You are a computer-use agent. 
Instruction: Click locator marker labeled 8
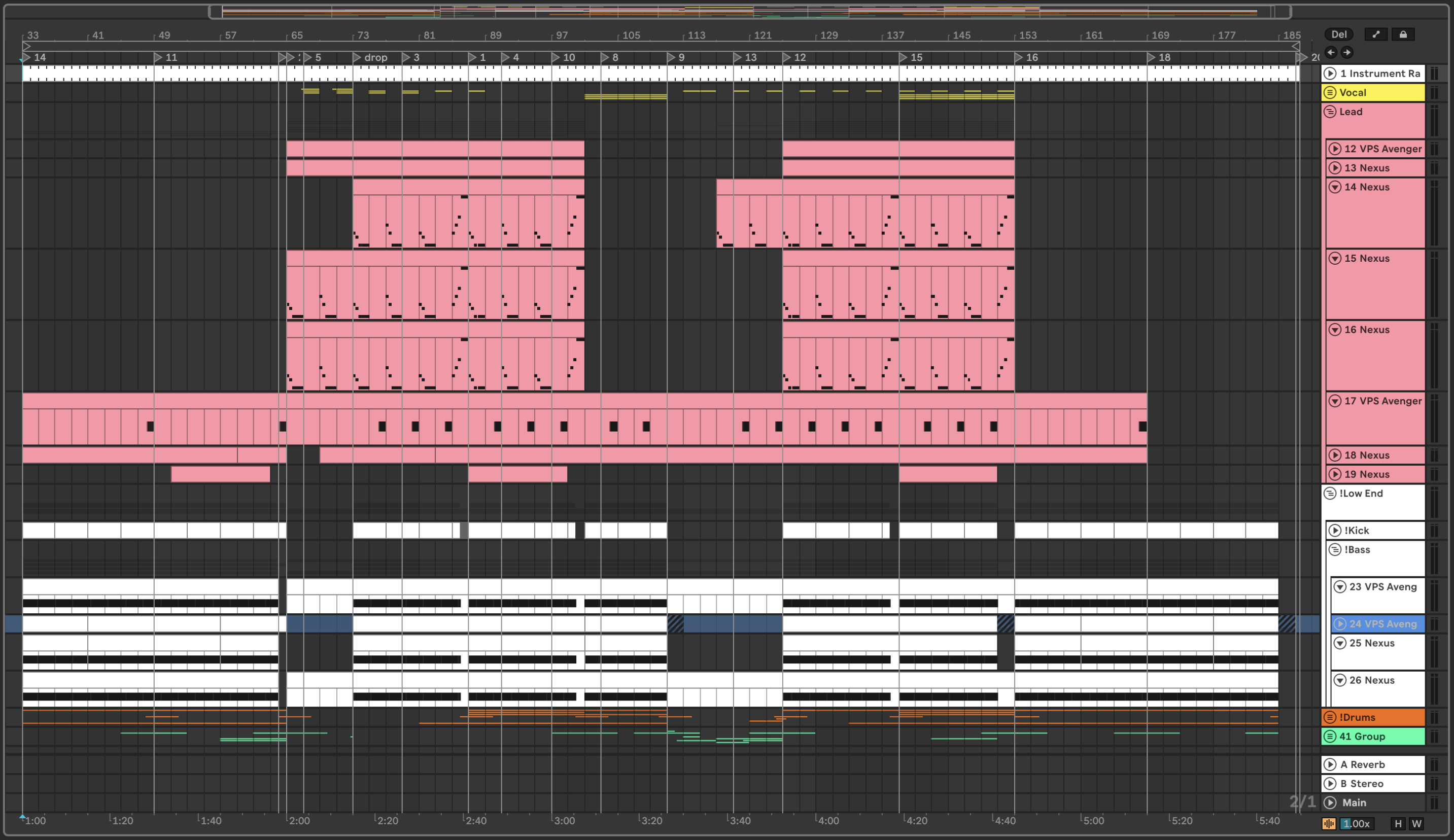tap(609, 57)
